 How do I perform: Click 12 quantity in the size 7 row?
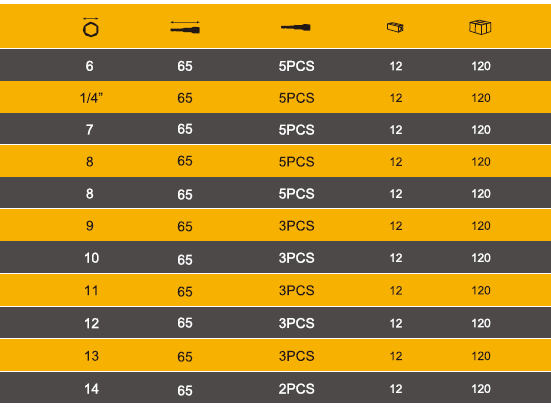(x=396, y=130)
